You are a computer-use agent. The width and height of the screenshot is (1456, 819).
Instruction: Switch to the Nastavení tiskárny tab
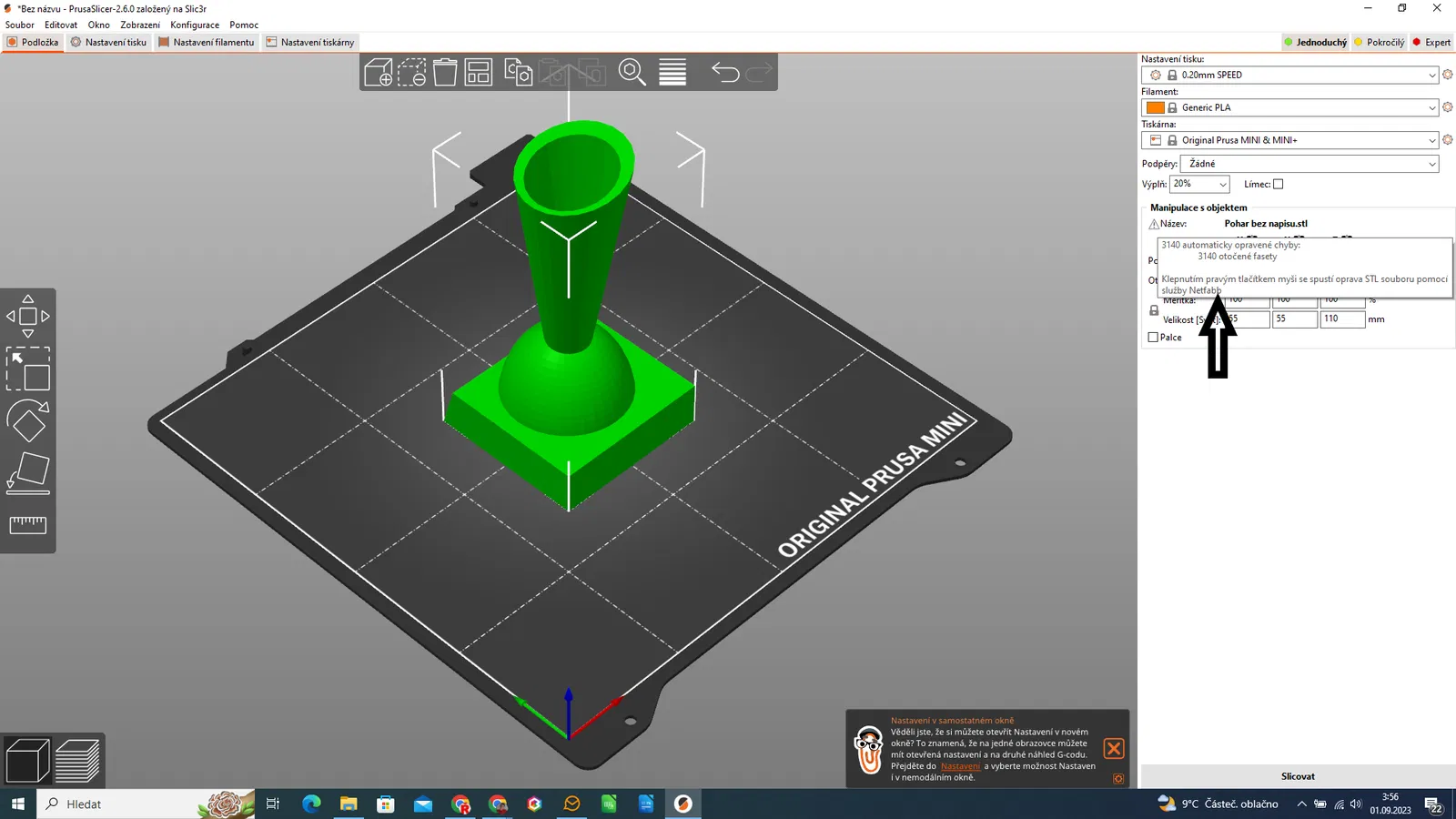[310, 42]
